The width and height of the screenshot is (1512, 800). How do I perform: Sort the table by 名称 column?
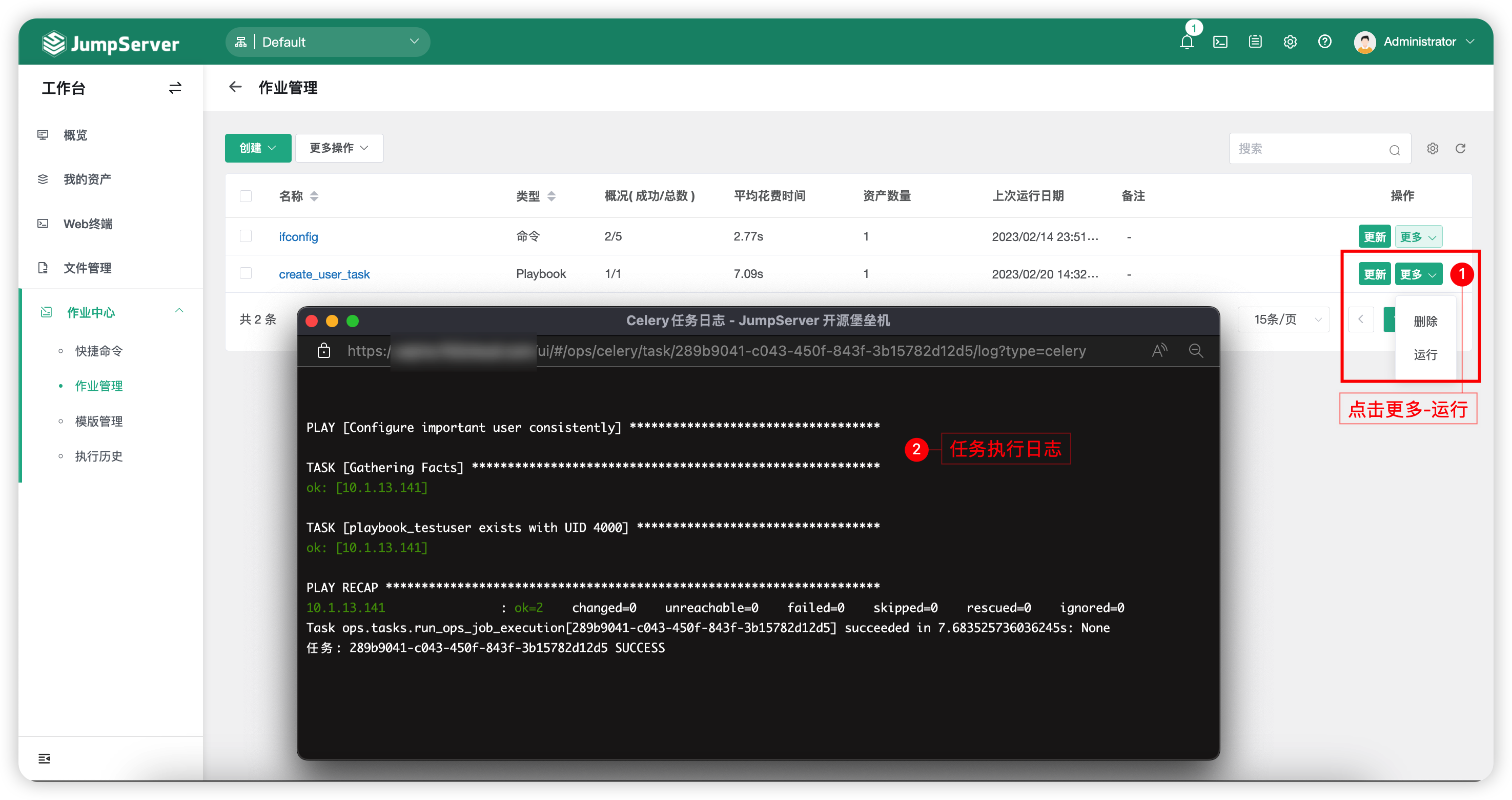click(314, 196)
